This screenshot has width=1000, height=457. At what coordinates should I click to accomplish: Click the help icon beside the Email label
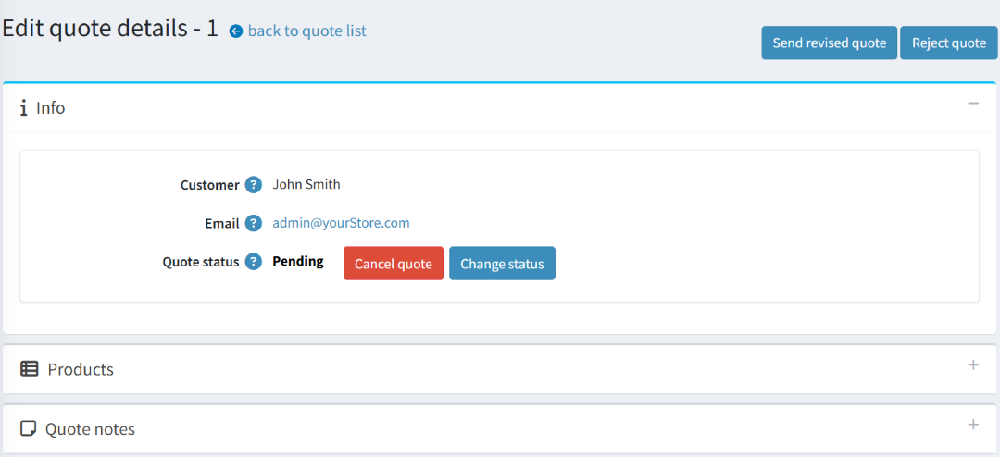tap(253, 223)
